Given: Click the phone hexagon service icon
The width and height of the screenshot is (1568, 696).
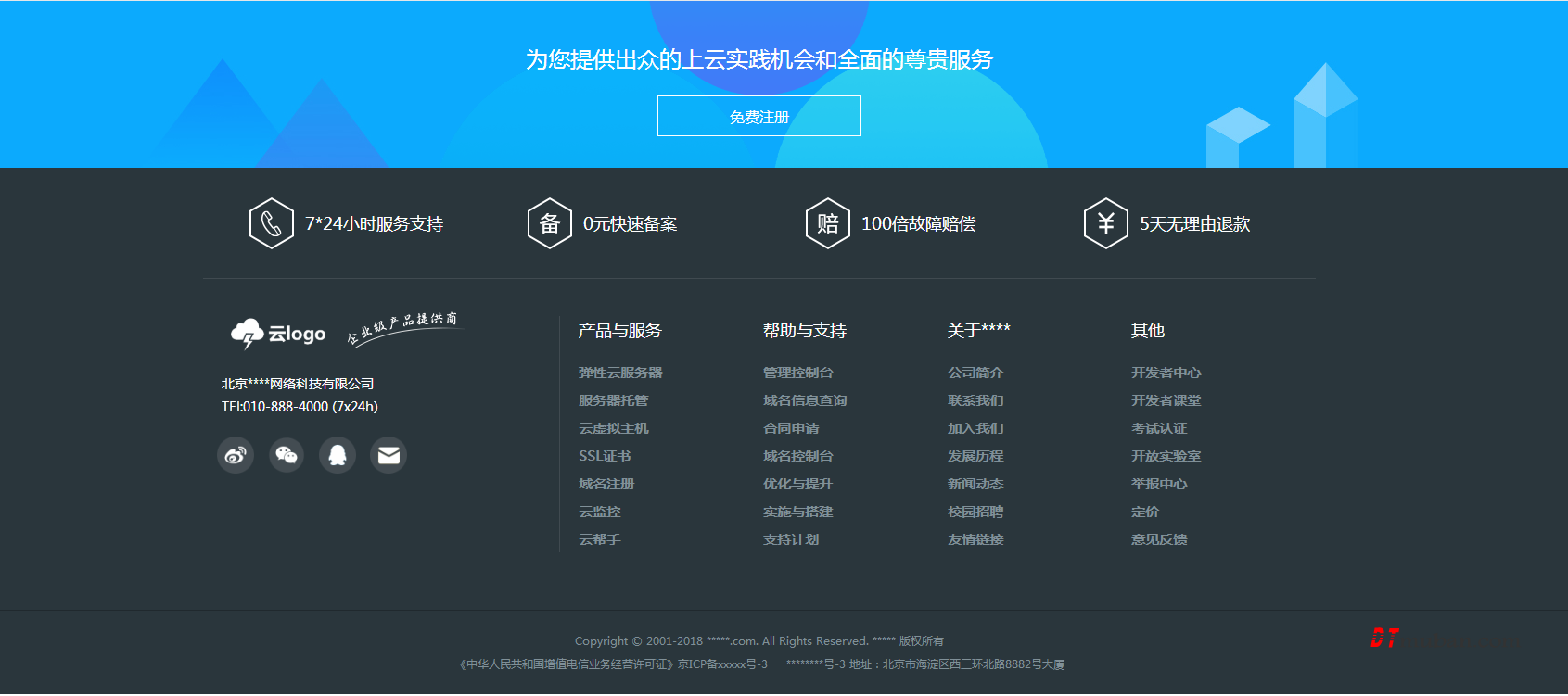Looking at the screenshot, I should 272,223.
